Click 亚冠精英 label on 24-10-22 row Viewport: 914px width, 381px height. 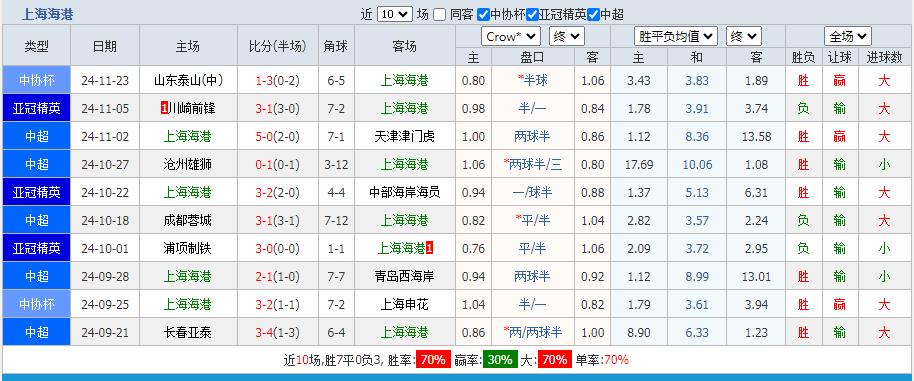[x=36, y=192]
